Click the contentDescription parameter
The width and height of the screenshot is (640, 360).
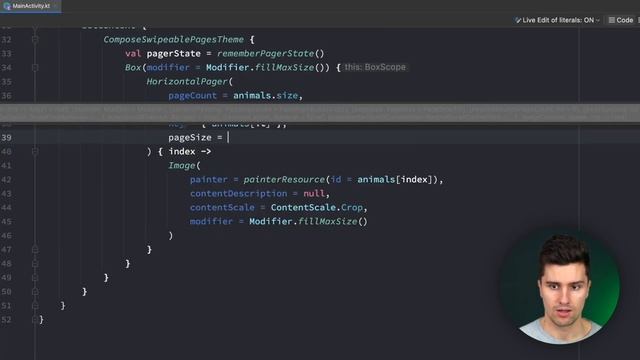pyautogui.click(x=238, y=193)
